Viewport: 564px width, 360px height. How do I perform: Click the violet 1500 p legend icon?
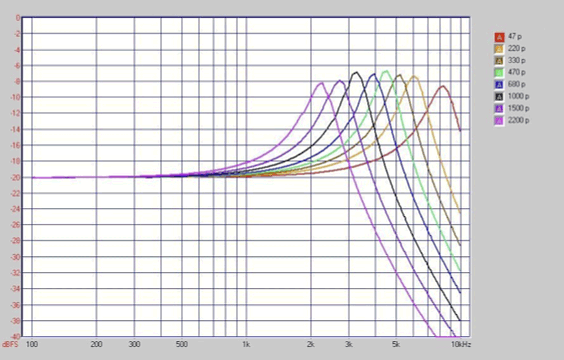499,109
